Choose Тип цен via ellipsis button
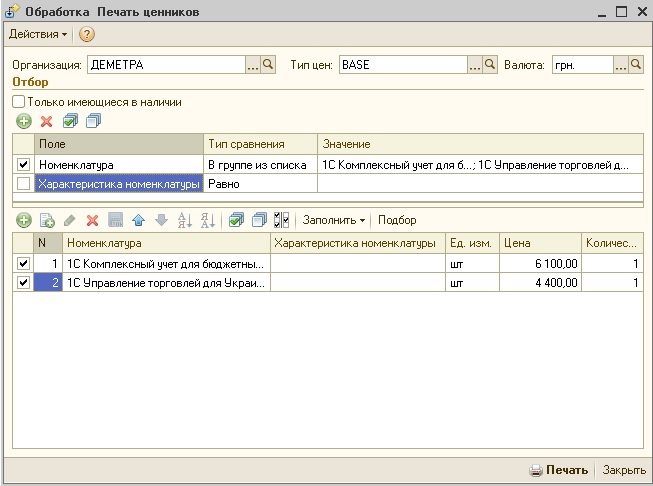The height and width of the screenshot is (486, 653). click(x=475, y=65)
